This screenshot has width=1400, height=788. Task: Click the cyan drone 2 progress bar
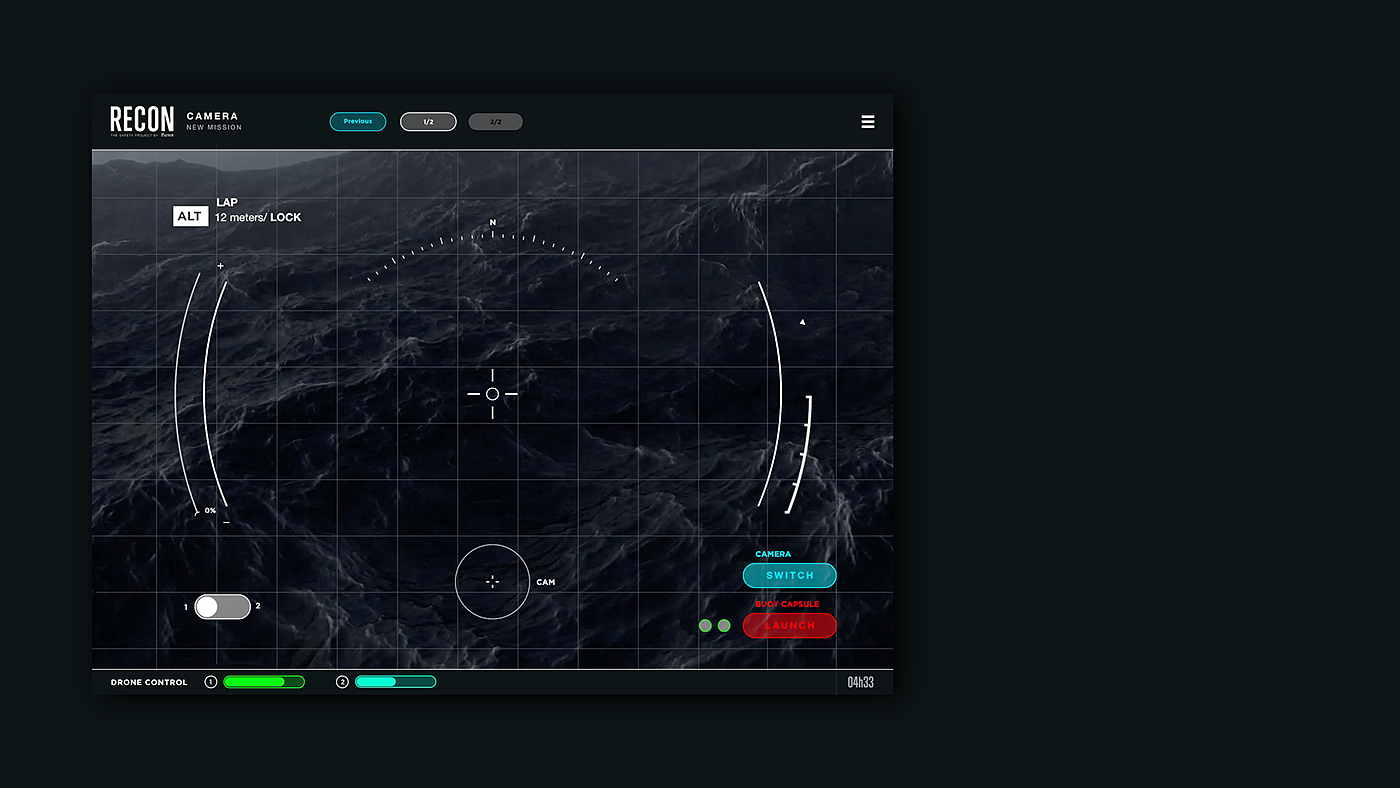(395, 682)
